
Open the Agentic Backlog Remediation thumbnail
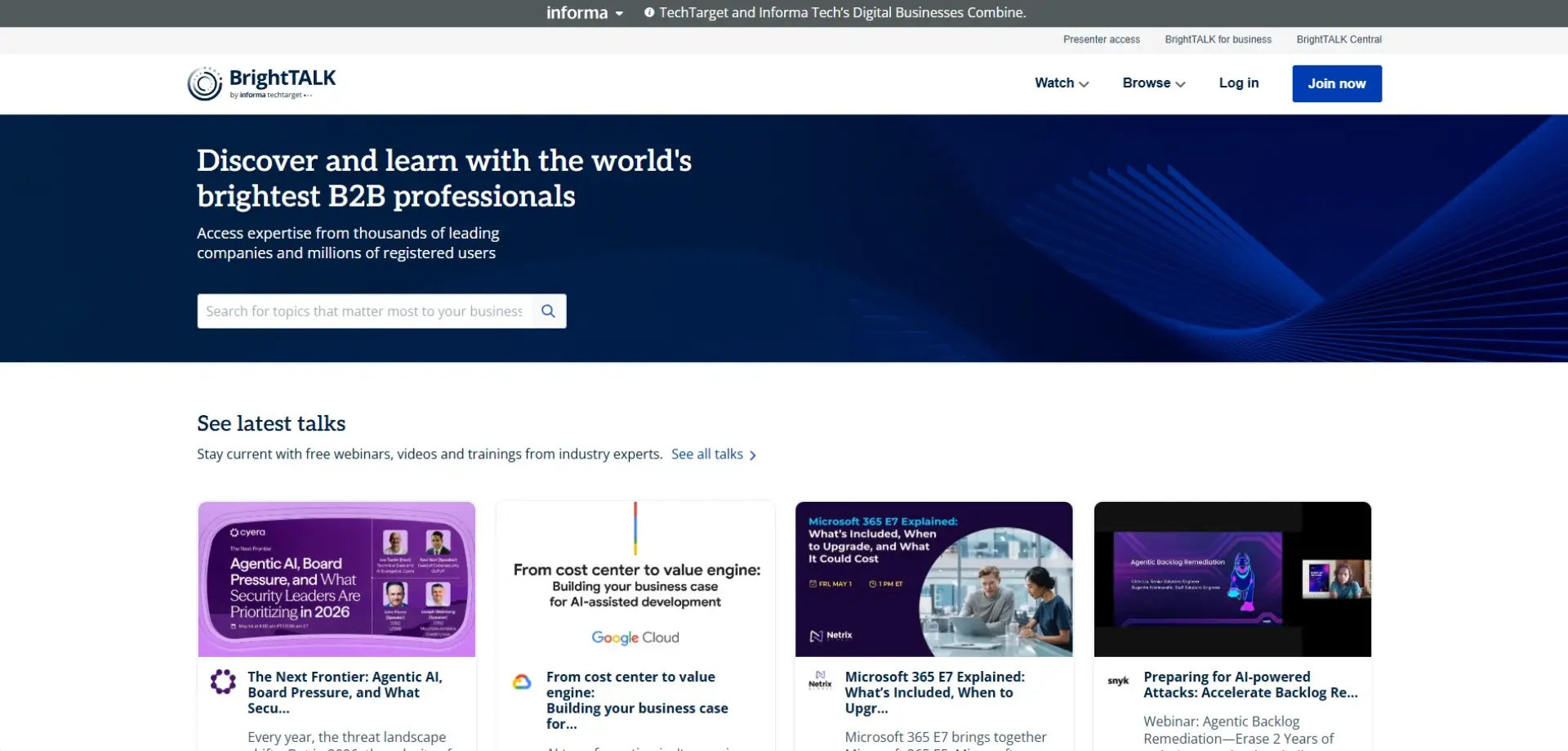(1232, 579)
